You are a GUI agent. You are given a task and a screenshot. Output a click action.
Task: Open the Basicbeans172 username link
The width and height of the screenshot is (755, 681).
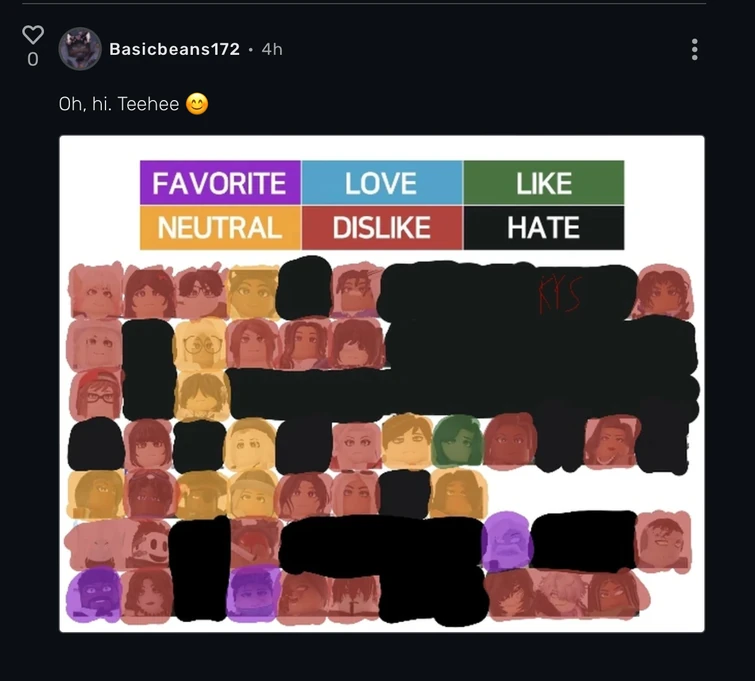(x=174, y=49)
